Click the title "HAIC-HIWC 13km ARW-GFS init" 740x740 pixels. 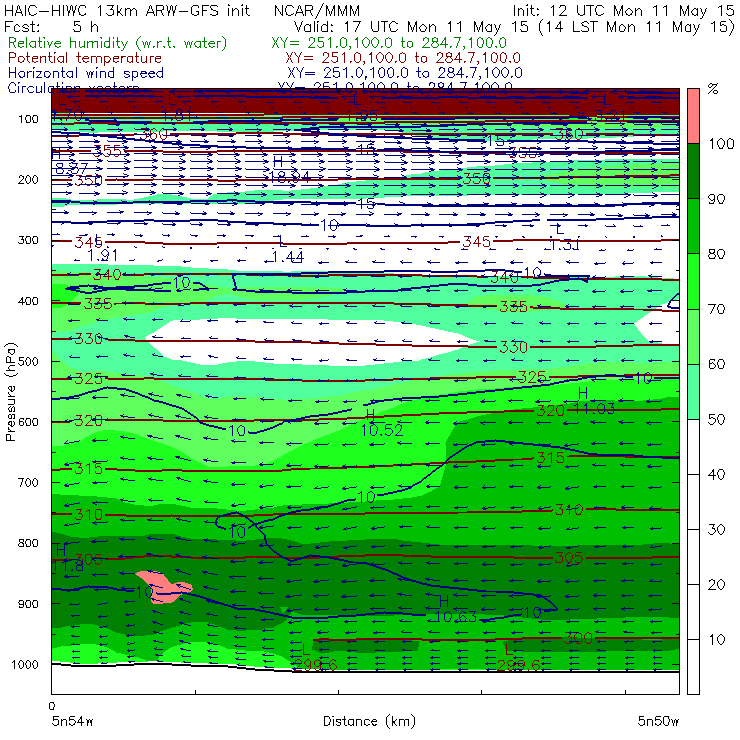(126, 10)
